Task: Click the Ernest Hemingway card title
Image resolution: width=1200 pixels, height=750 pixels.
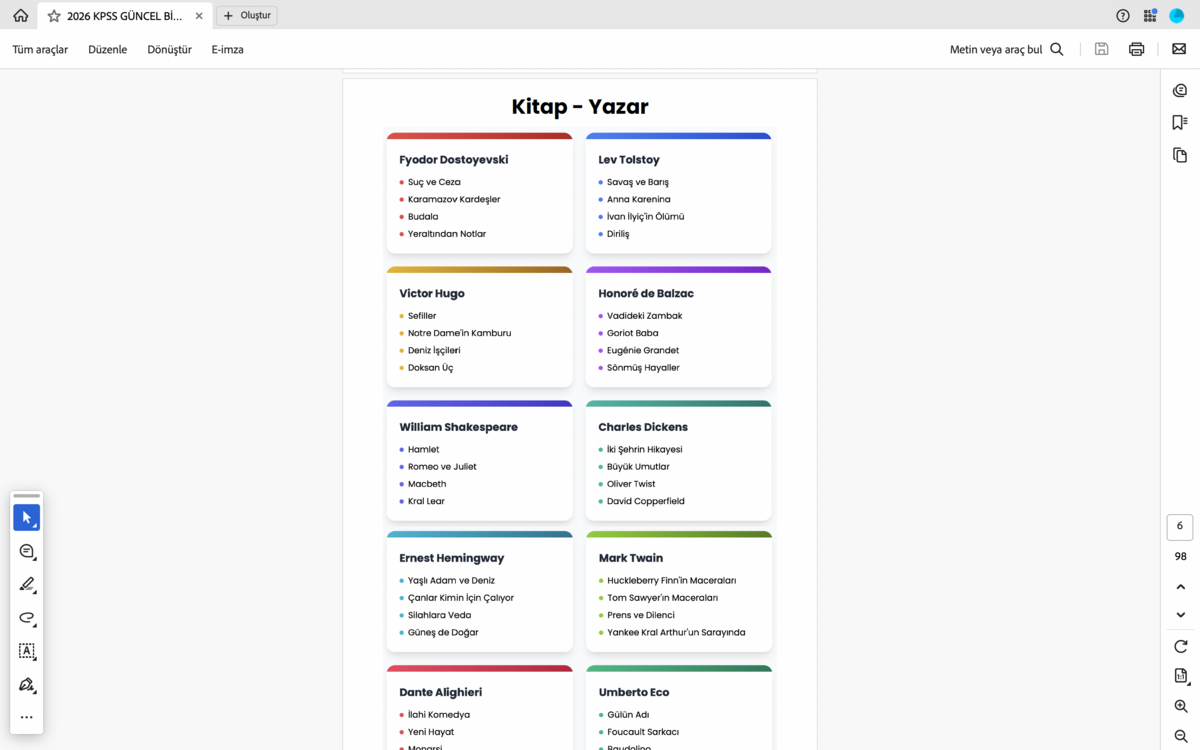Action: point(452,558)
